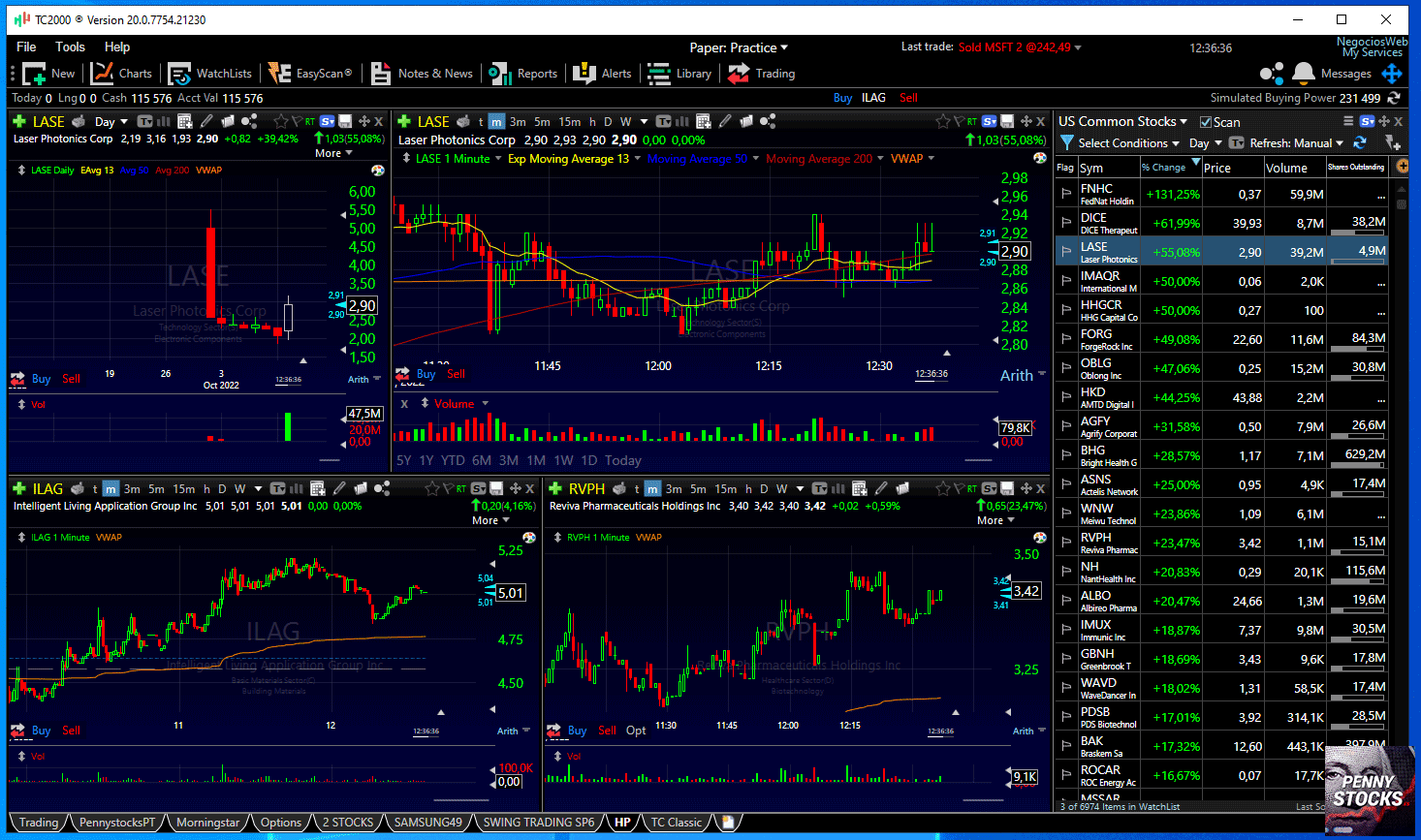This screenshot has height=840, width=1421.
Task: Click the blue refresh arrows icon in watchlist
Action: tap(1360, 142)
